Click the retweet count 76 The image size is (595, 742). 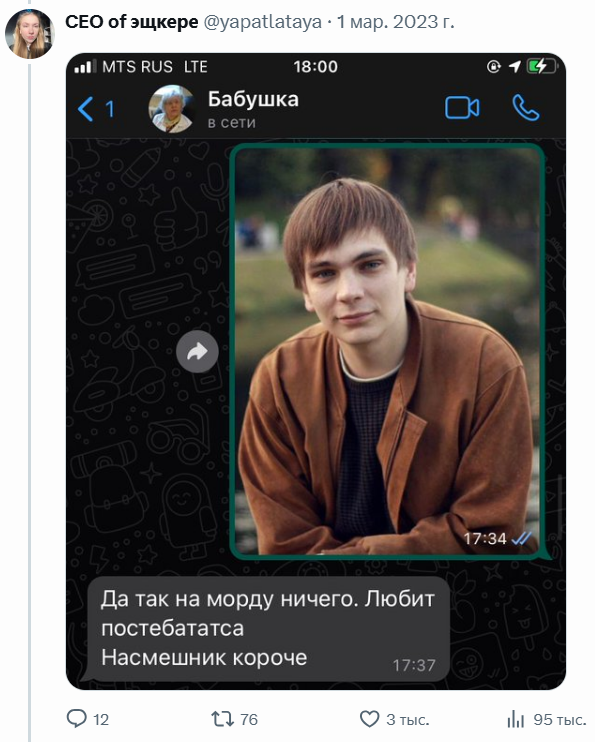249,719
